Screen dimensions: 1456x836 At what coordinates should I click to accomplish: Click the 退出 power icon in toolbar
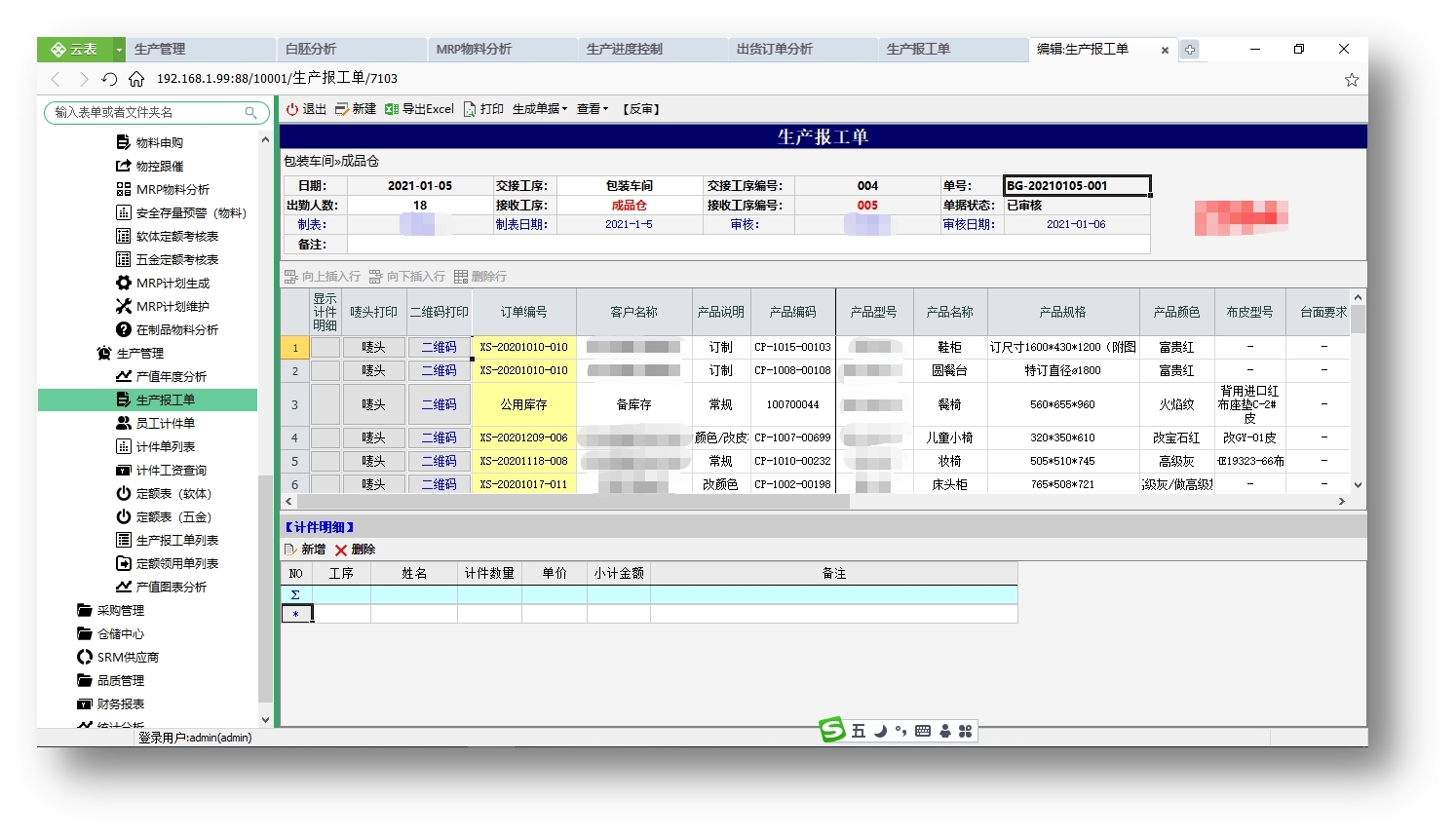point(291,109)
